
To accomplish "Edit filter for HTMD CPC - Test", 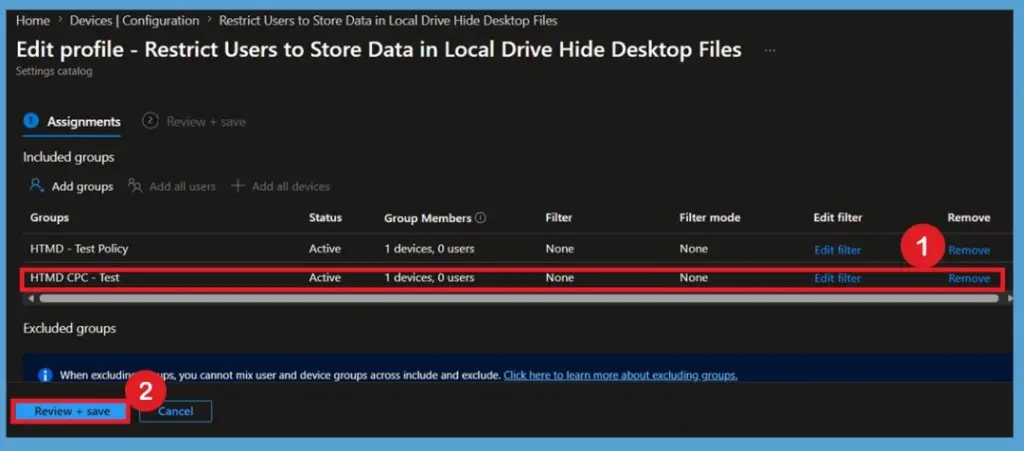I will coord(837,279).
